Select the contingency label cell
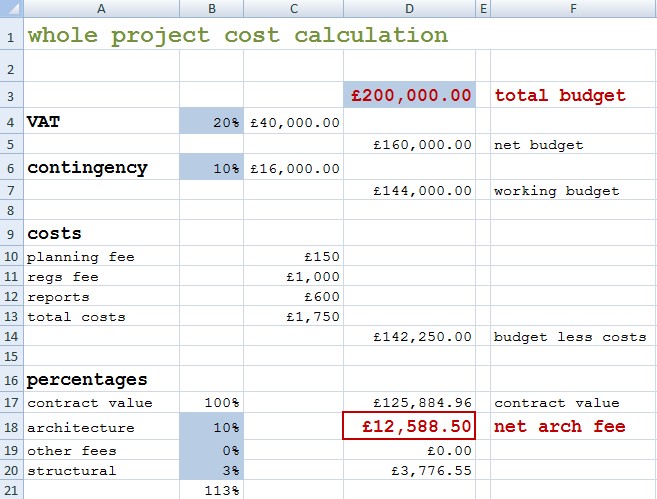The image size is (657, 499). click(101, 168)
